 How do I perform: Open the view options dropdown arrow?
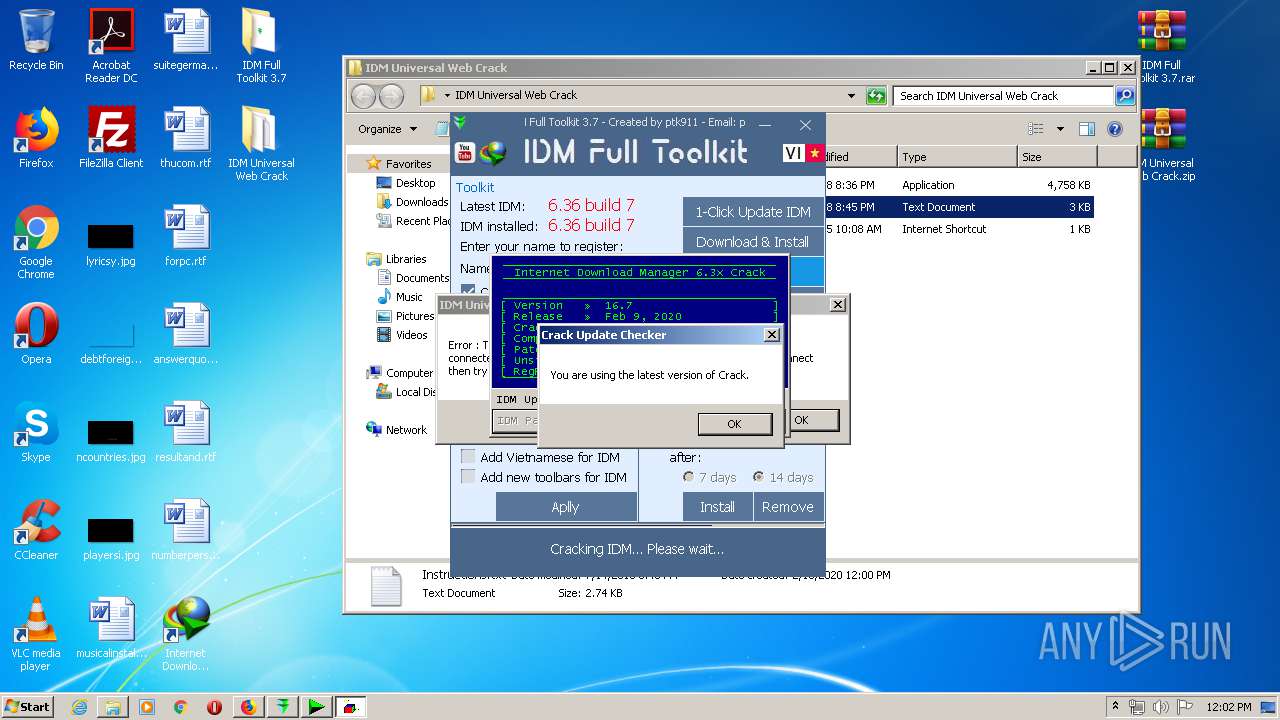click(x=1060, y=129)
